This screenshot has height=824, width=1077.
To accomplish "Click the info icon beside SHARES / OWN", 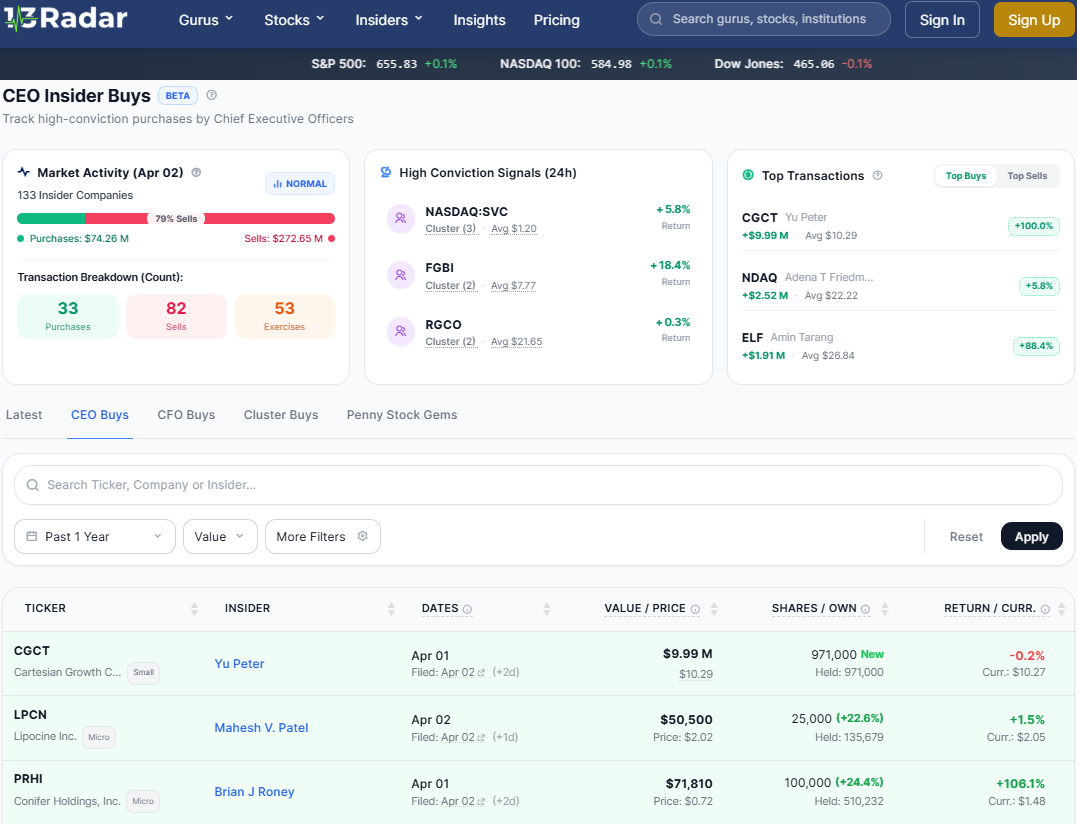I will point(865,609).
